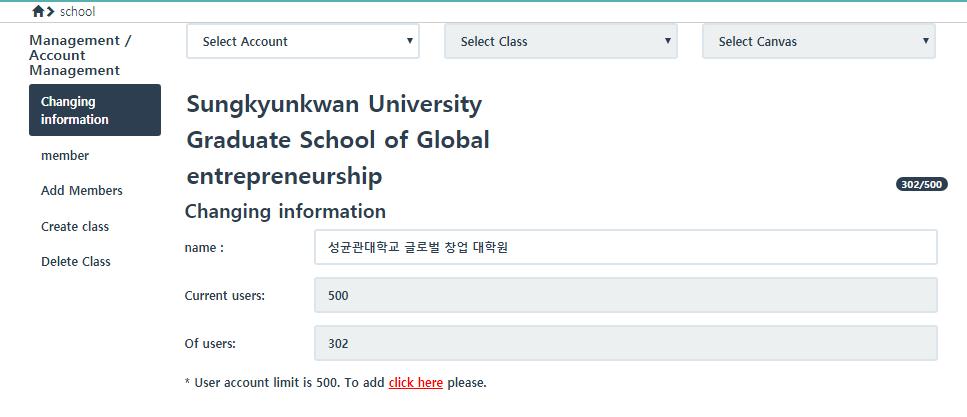The height and width of the screenshot is (417, 967).
Task: Click the Of users field showing 302
Action: [x=625, y=343]
